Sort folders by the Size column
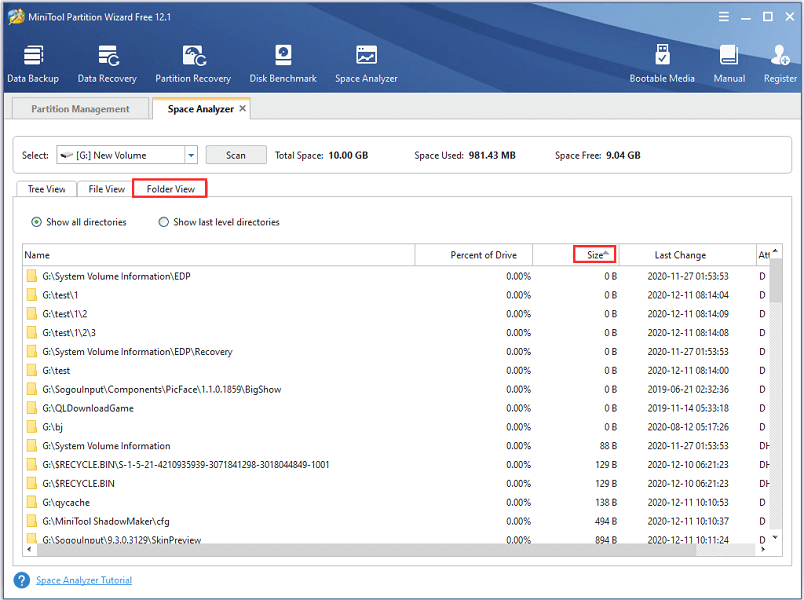 pyautogui.click(x=597, y=255)
